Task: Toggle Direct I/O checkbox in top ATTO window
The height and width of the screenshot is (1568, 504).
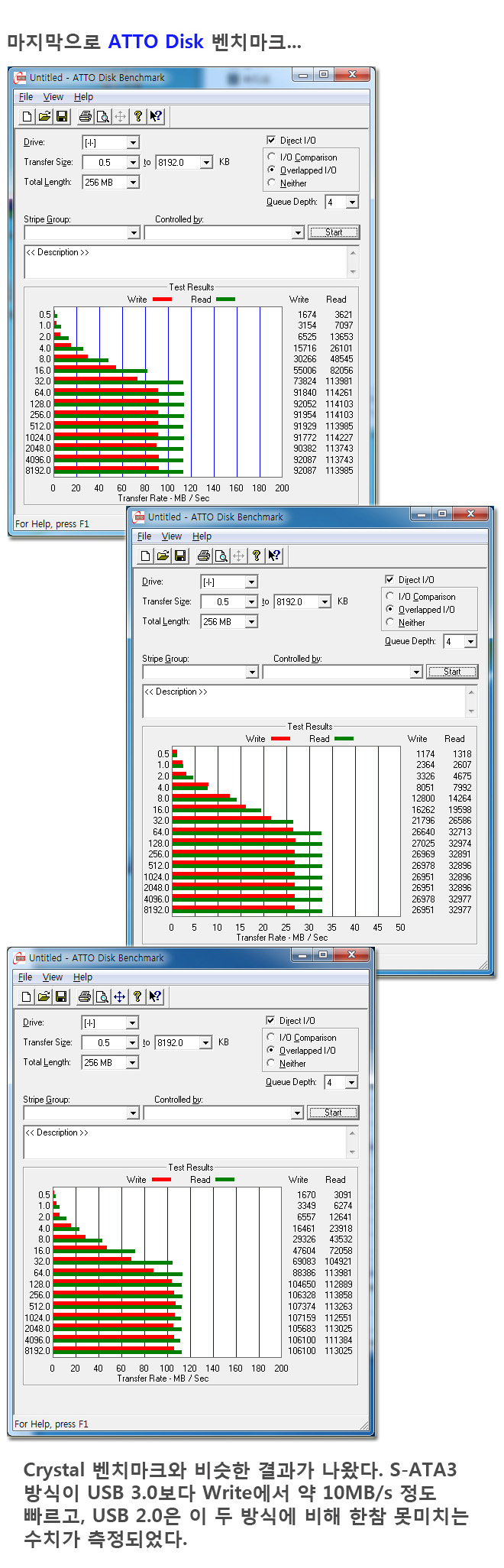Action: click(271, 140)
